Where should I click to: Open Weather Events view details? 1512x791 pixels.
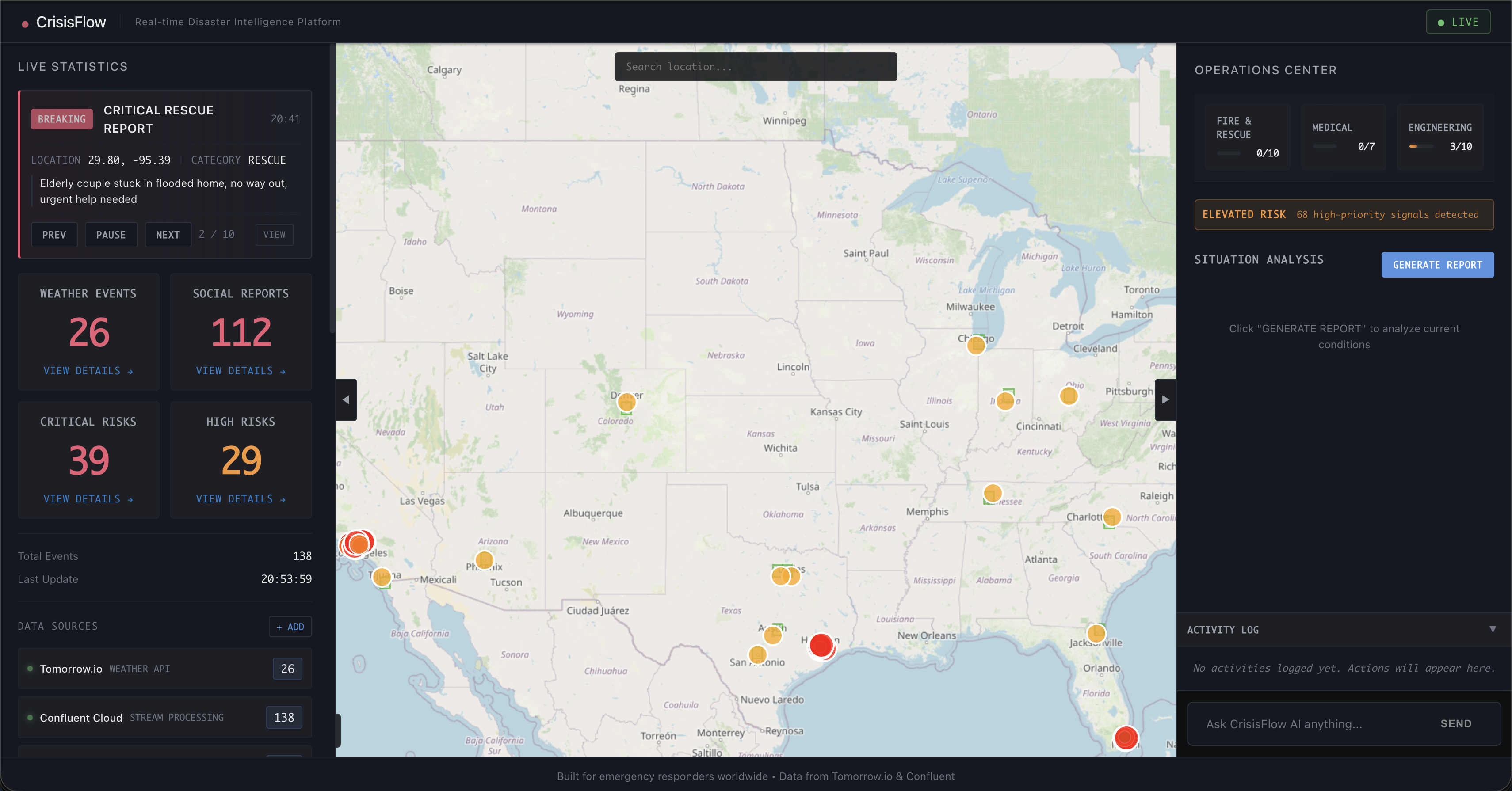tap(88, 371)
